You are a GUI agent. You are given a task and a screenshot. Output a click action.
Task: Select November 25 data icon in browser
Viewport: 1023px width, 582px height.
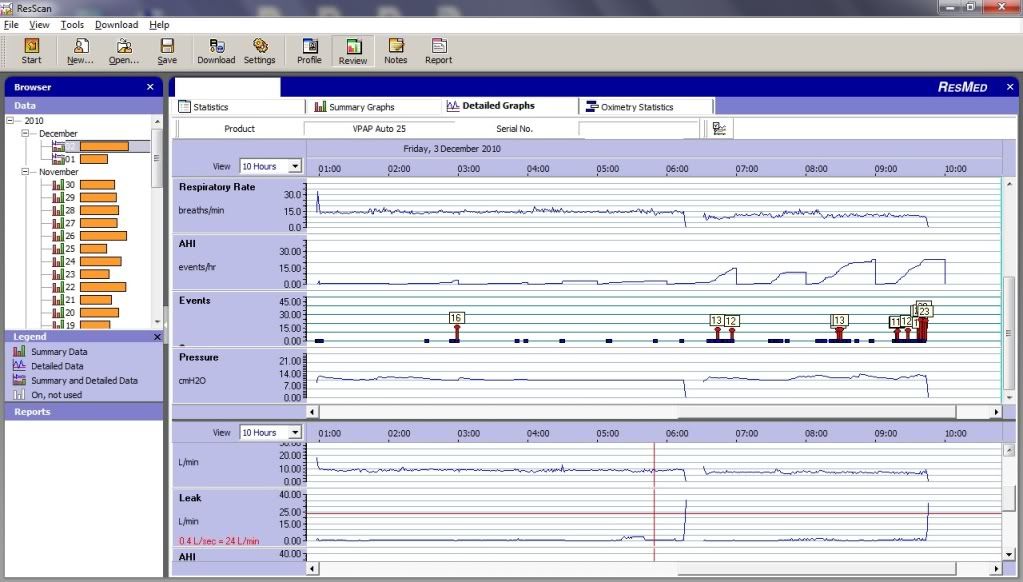click(58, 249)
